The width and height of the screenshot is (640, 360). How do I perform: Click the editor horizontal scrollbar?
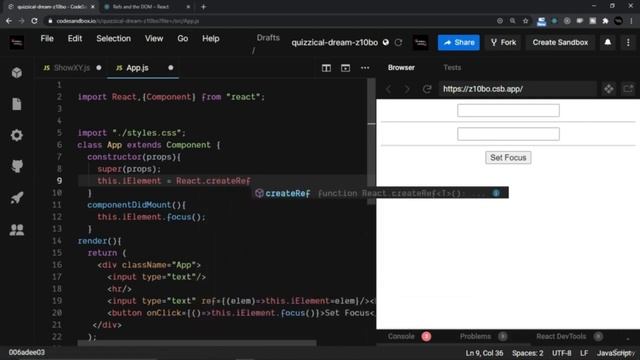point(197,344)
